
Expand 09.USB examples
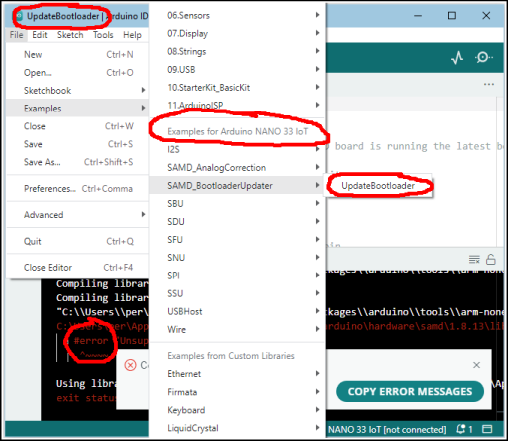[237, 69]
